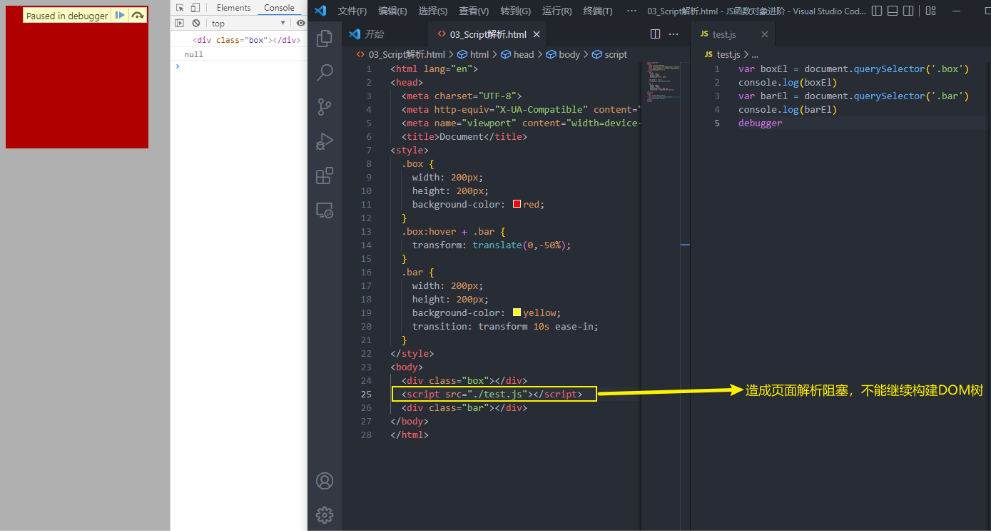The image size is (991, 531).
Task: Switch to the Elements tab in DevTools
Action: click(233, 8)
